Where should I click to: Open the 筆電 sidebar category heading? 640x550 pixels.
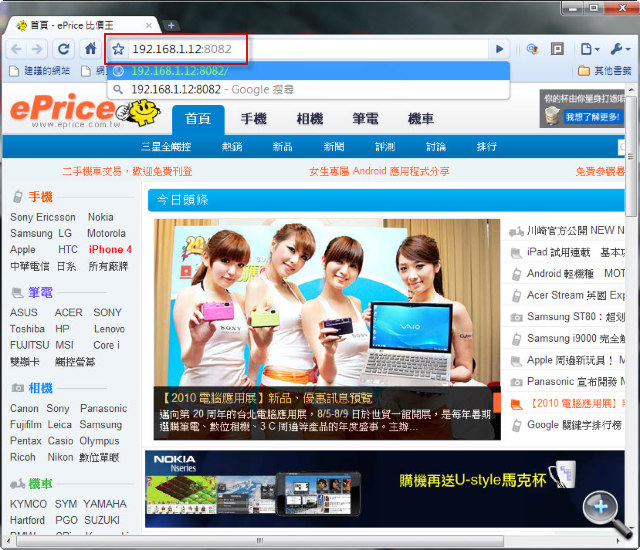tap(40, 293)
